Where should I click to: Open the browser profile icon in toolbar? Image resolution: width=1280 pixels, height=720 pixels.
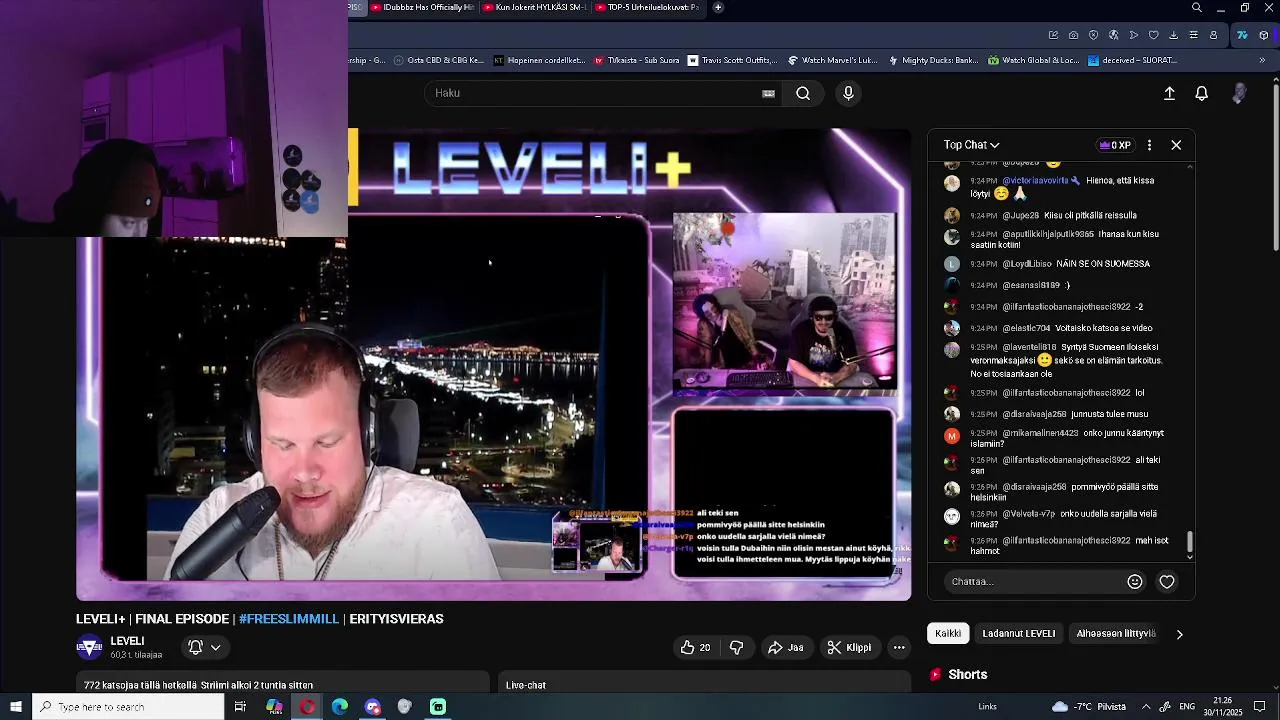click(x=1213, y=35)
